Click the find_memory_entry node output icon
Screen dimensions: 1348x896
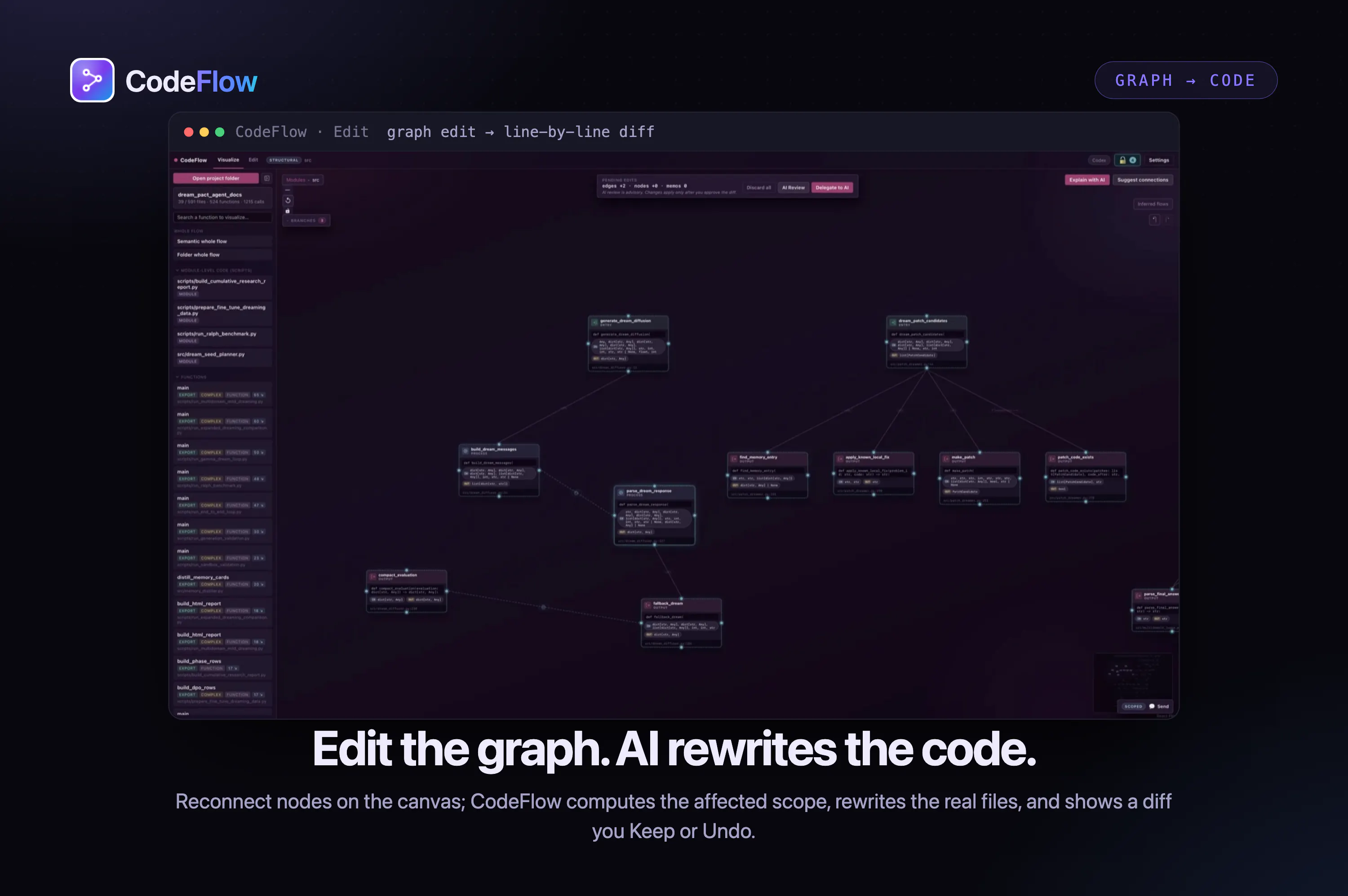[x=734, y=459]
